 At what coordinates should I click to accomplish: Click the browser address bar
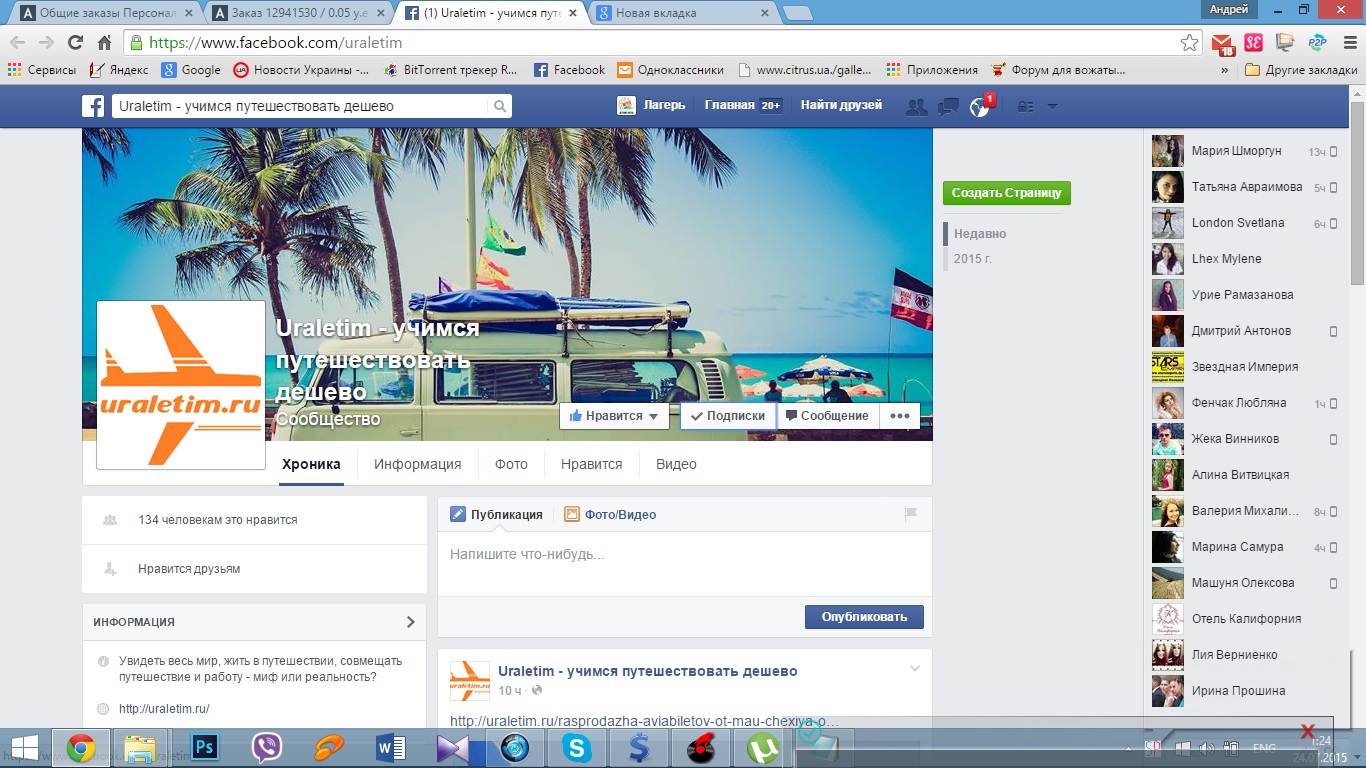(660, 43)
